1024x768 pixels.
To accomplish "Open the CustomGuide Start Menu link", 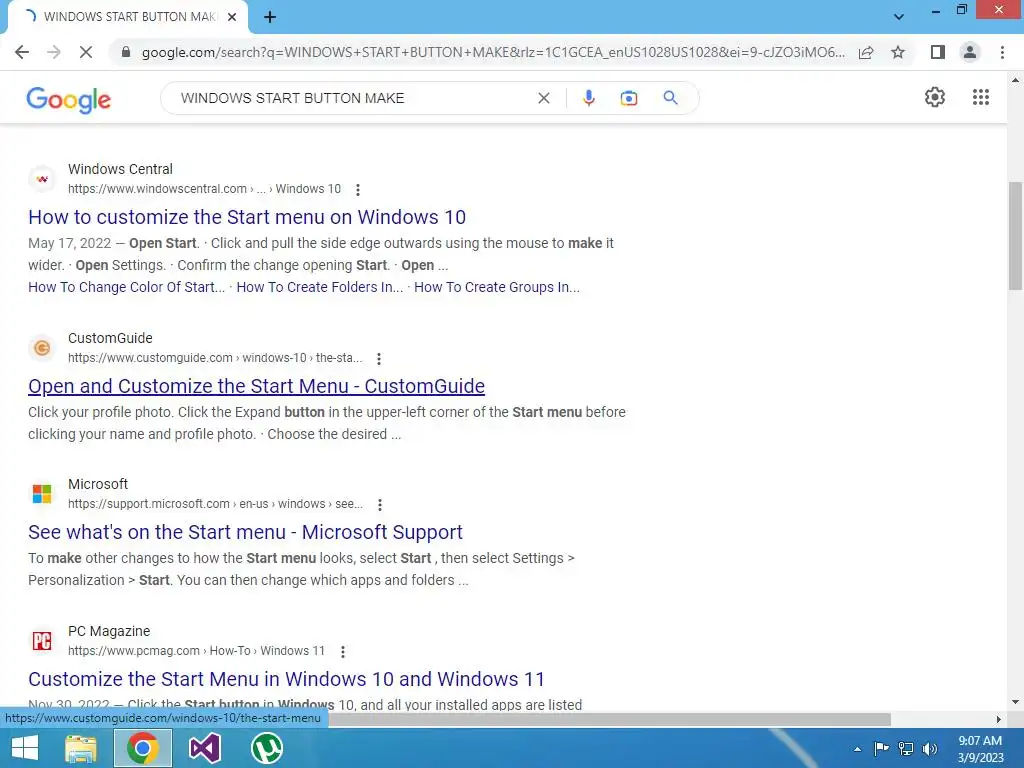I will (256, 386).
